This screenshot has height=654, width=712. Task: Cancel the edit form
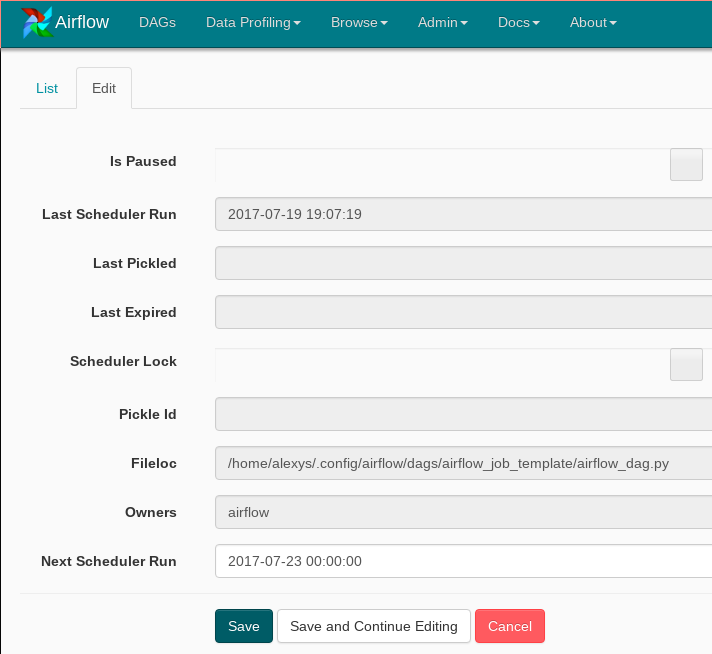point(510,626)
